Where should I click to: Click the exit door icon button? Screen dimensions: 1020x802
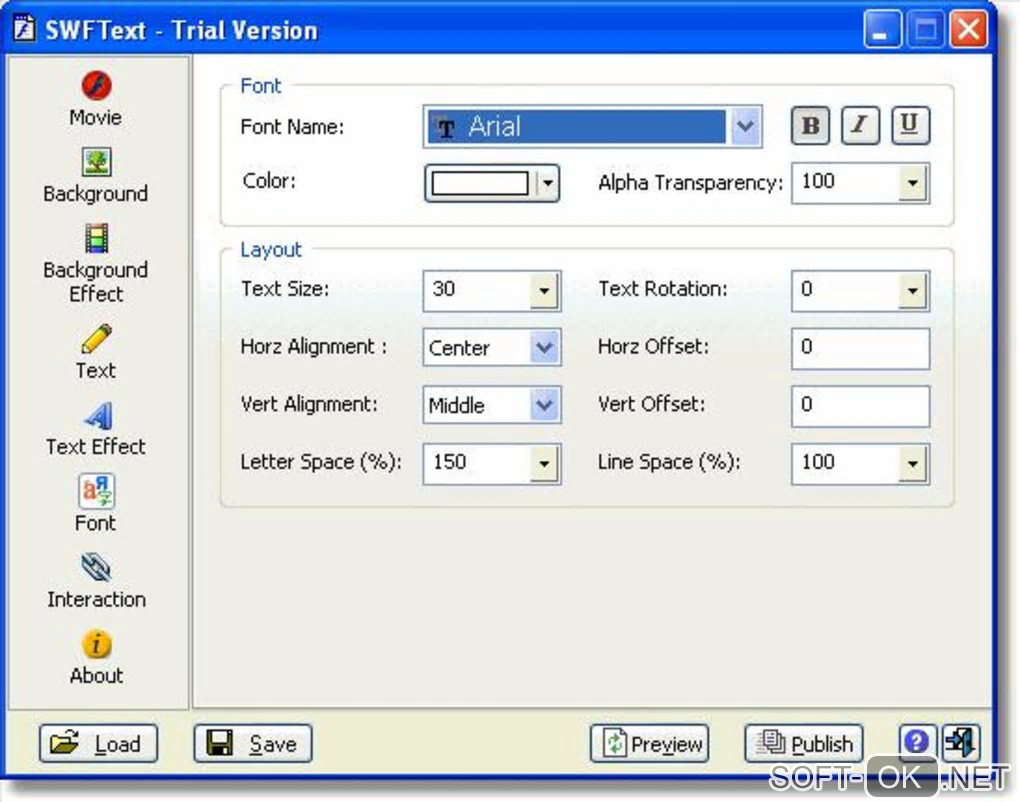pos(961,742)
